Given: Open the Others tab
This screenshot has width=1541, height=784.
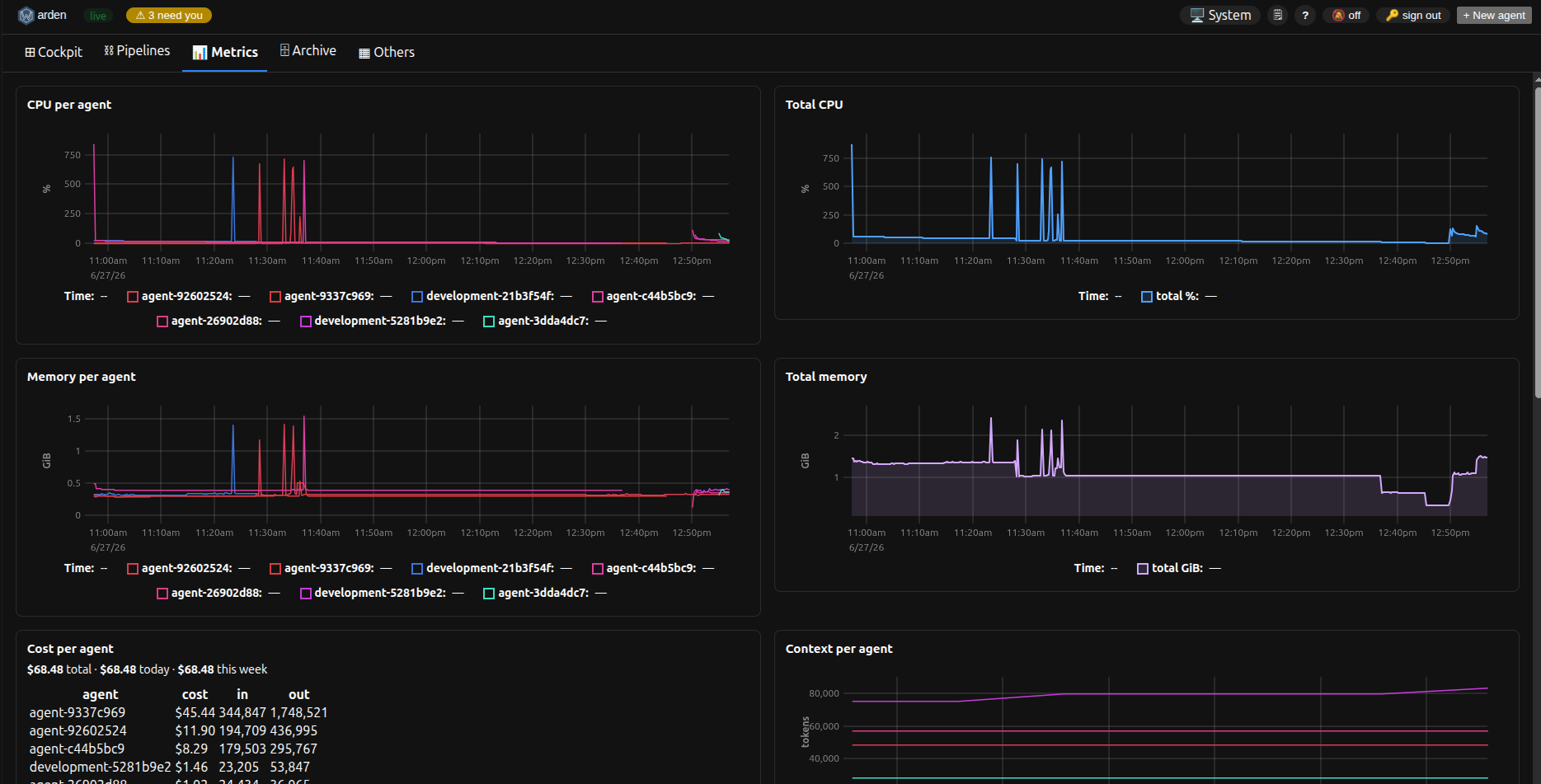Looking at the screenshot, I should point(387,52).
